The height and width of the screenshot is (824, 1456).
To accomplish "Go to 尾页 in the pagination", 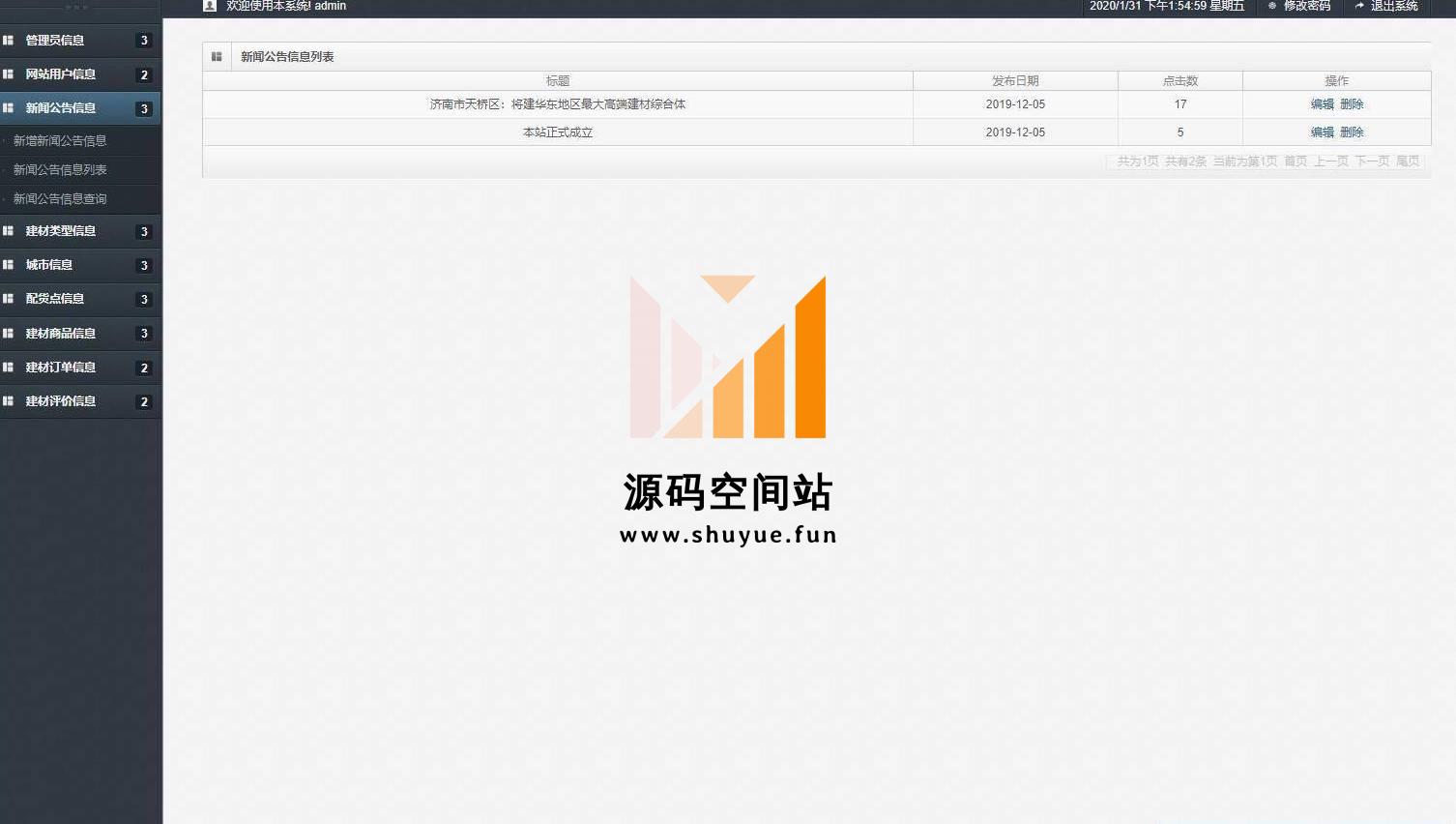I will [x=1408, y=162].
